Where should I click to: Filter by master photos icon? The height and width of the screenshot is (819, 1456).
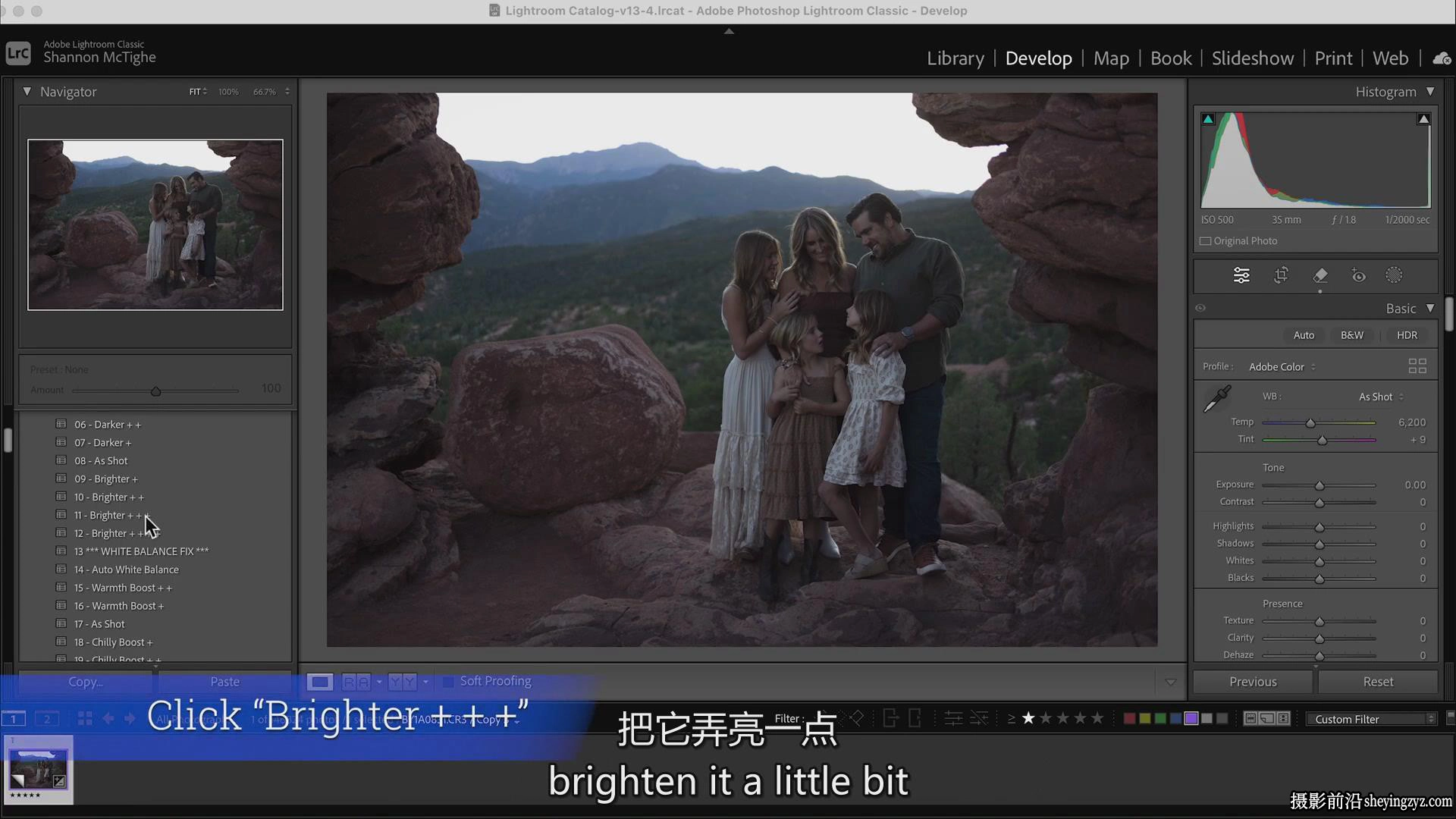(x=1250, y=718)
